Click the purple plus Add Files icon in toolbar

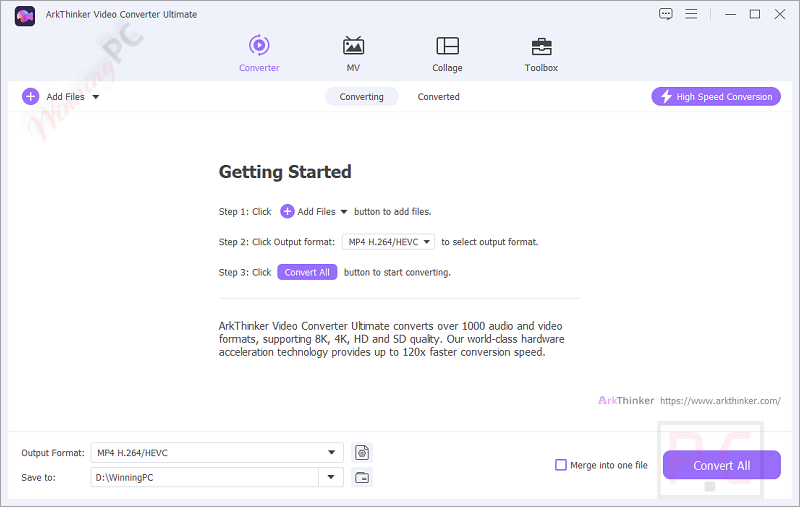point(31,96)
